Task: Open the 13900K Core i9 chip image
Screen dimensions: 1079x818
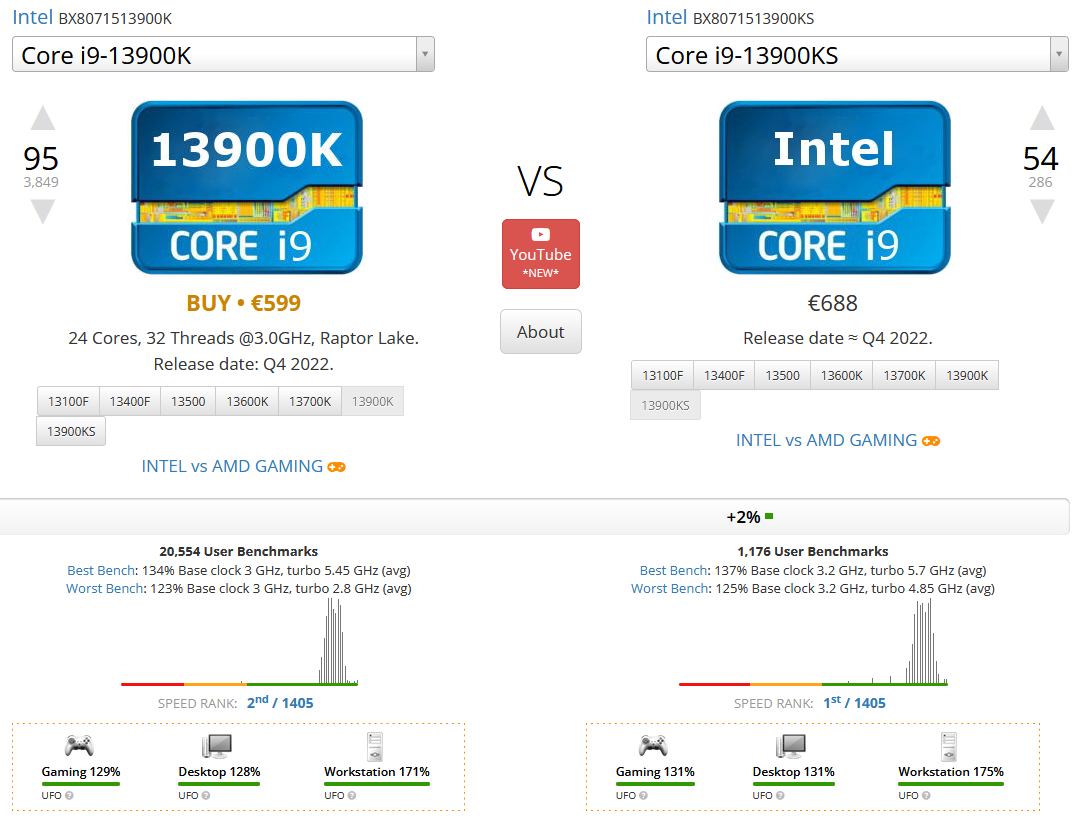Action: (247, 188)
